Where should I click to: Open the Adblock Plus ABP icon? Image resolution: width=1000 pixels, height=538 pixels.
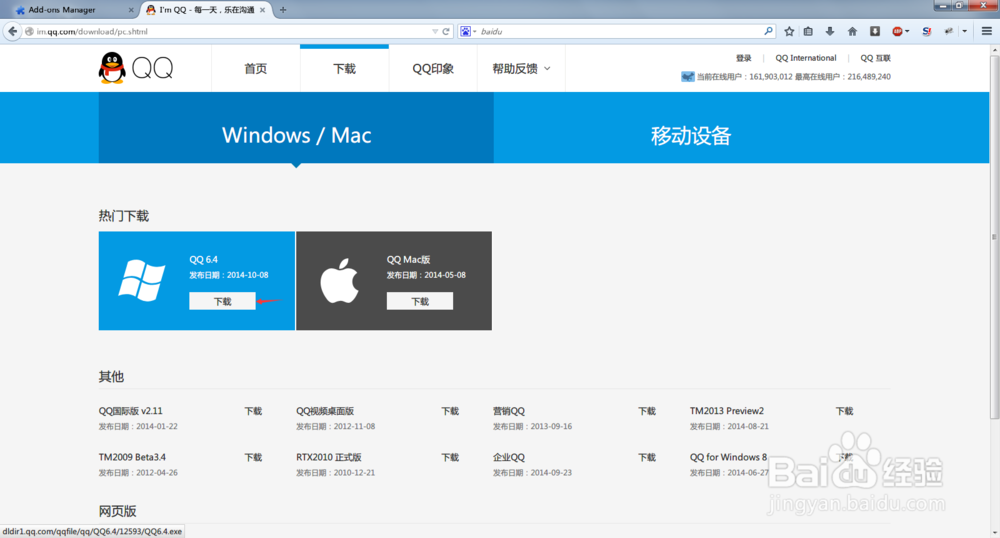[897, 31]
